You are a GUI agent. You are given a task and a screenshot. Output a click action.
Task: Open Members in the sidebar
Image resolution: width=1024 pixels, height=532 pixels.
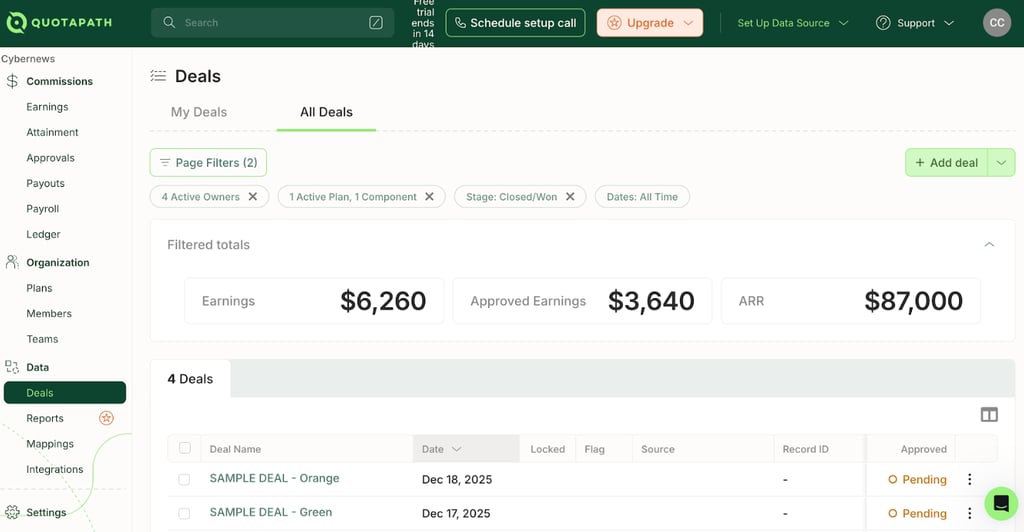49,313
